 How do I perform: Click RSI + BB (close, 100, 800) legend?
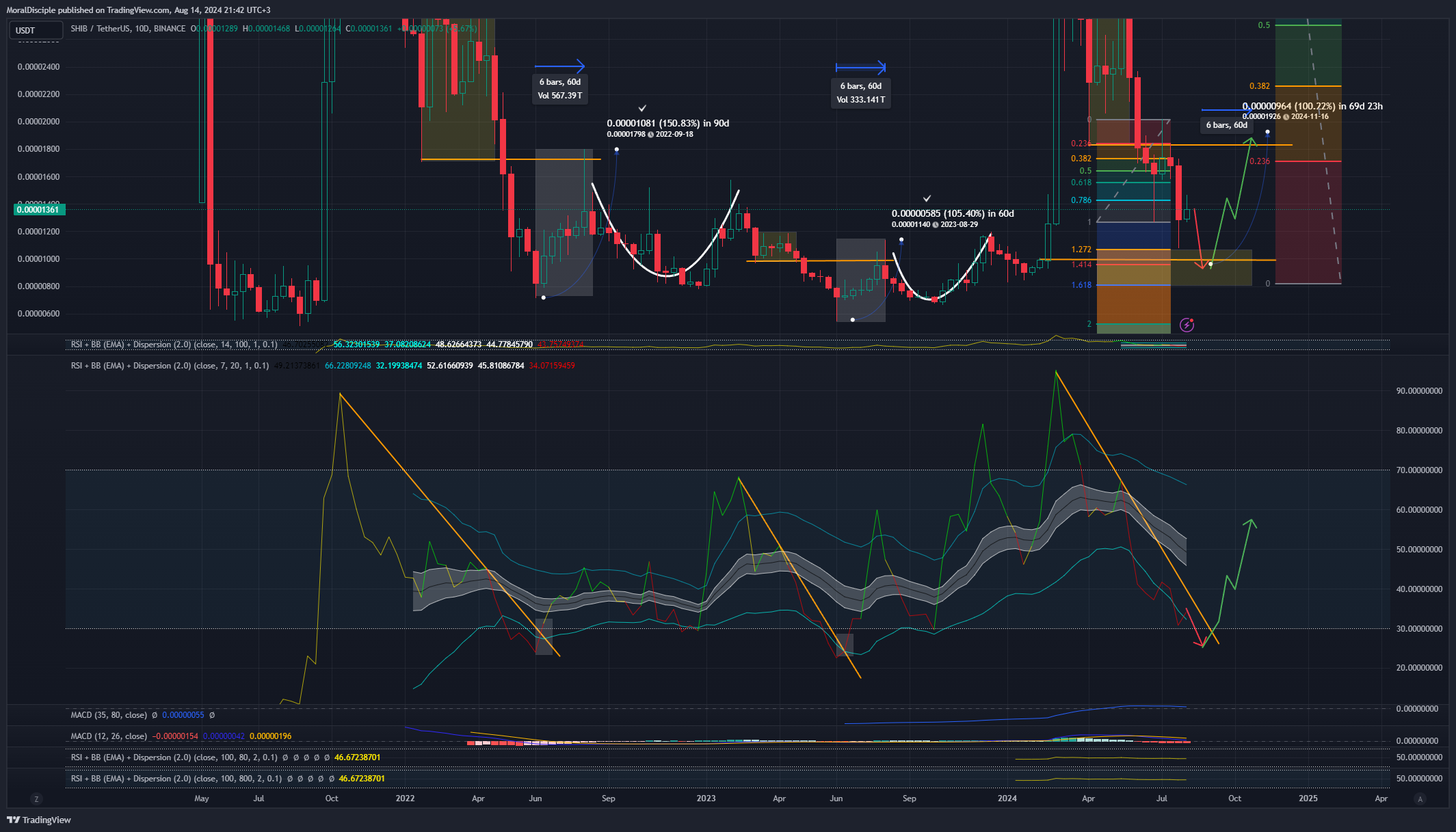pyautogui.click(x=176, y=779)
